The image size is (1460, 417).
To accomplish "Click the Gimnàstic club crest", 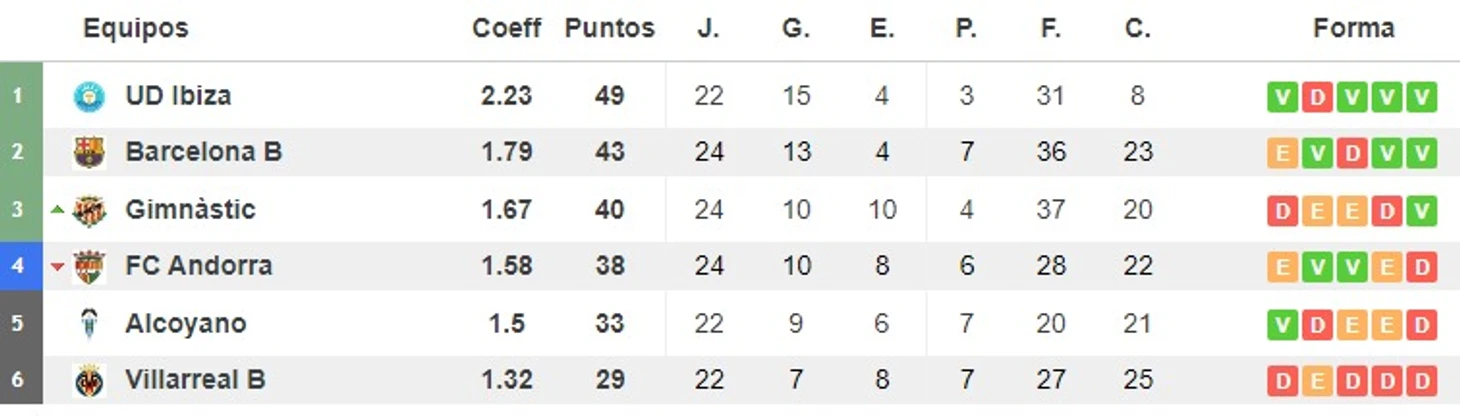I will click(89, 210).
